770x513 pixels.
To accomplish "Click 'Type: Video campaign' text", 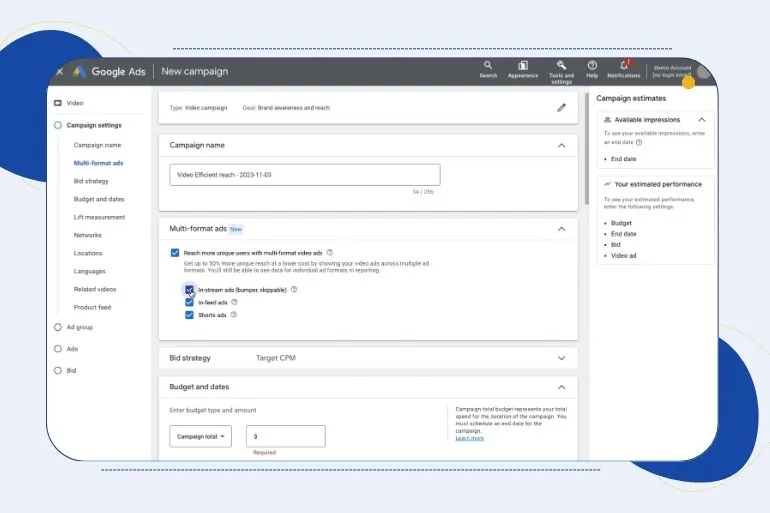I will [x=198, y=108].
